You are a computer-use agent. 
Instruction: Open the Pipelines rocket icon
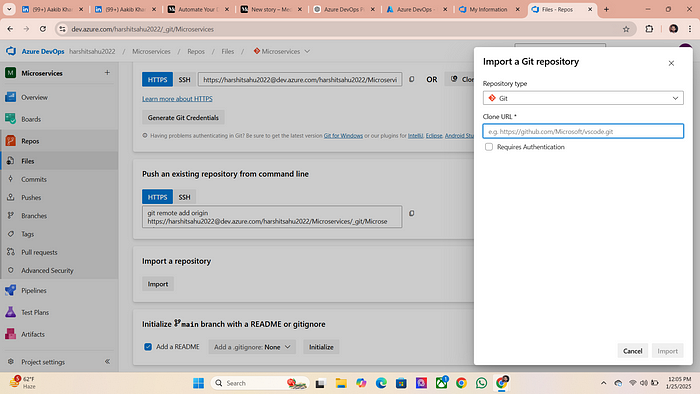tap(11, 290)
